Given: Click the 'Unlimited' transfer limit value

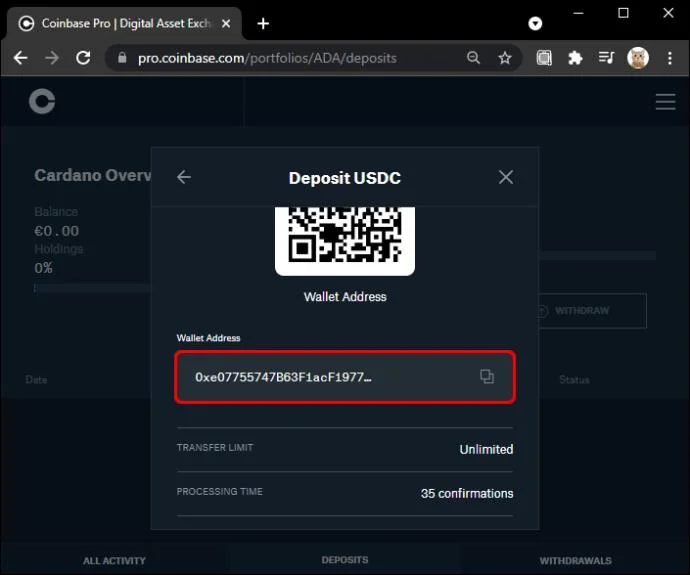Looking at the screenshot, I should [x=486, y=449].
